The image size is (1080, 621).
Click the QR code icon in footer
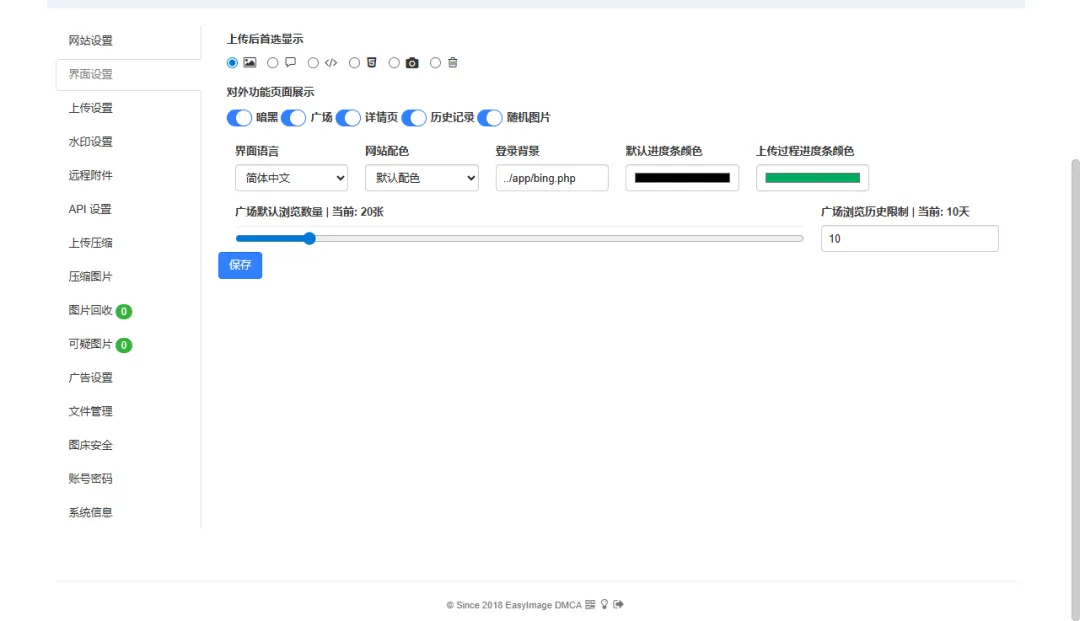tap(590, 605)
